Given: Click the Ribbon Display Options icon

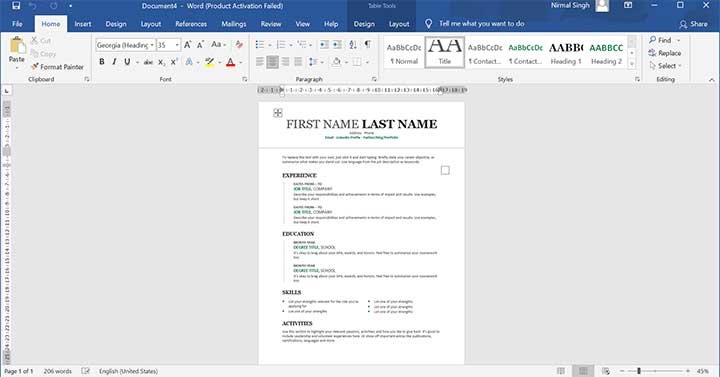Looking at the screenshot, I should click(x=628, y=6).
